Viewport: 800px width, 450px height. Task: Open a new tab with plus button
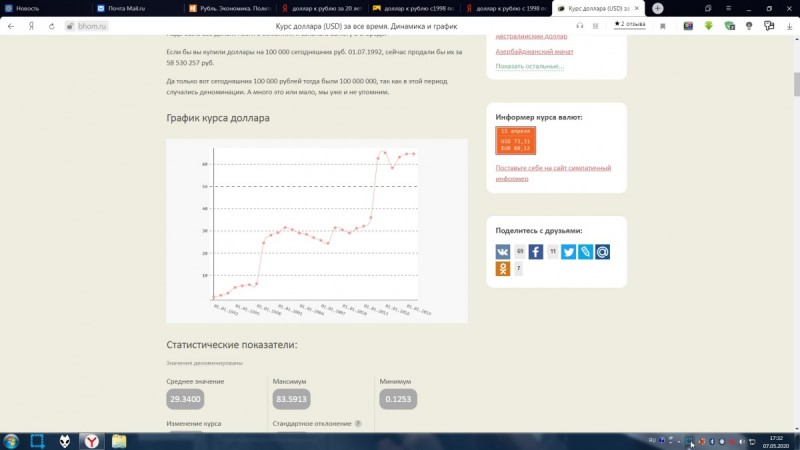(658, 9)
